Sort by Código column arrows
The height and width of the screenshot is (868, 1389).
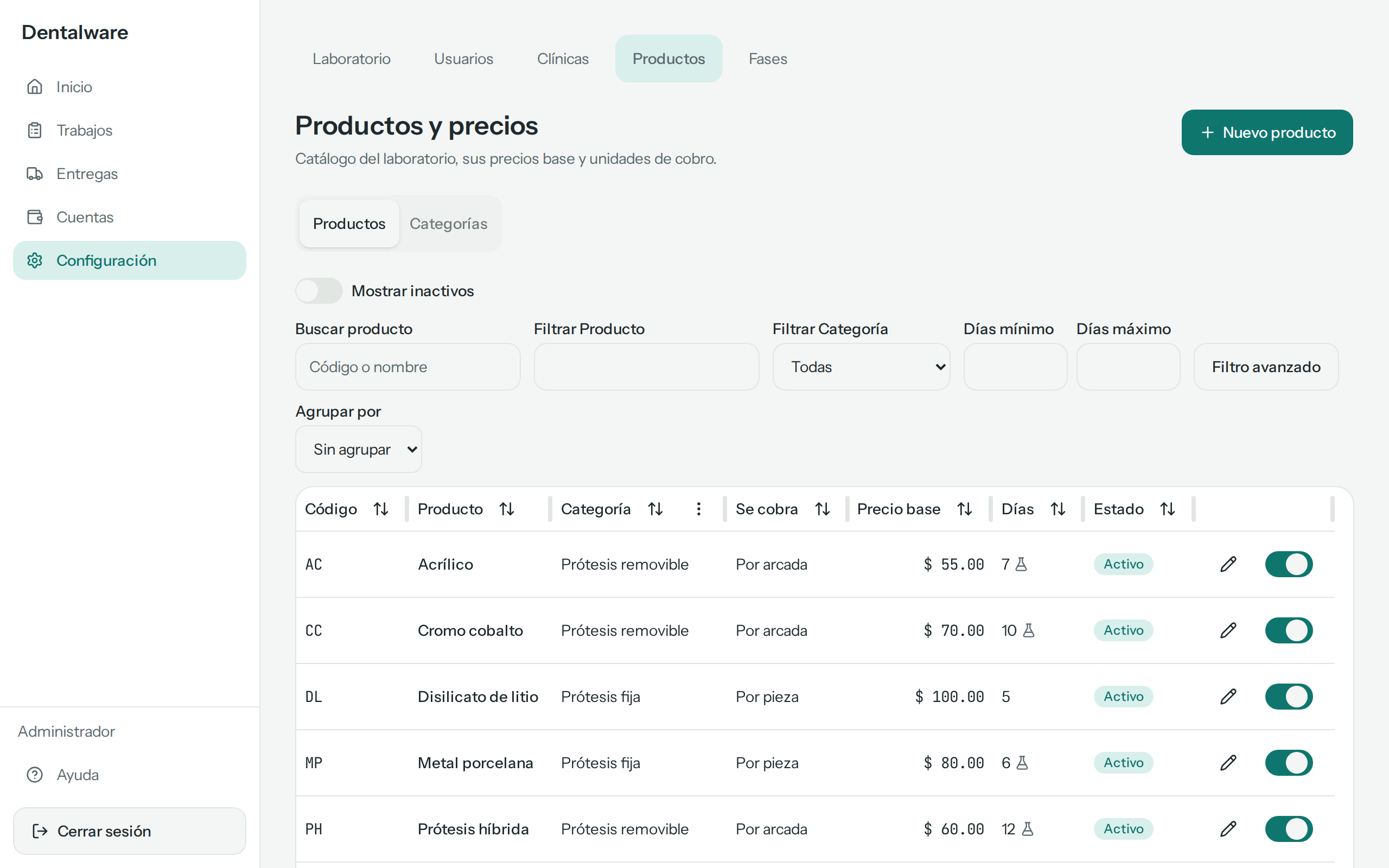[x=380, y=509]
